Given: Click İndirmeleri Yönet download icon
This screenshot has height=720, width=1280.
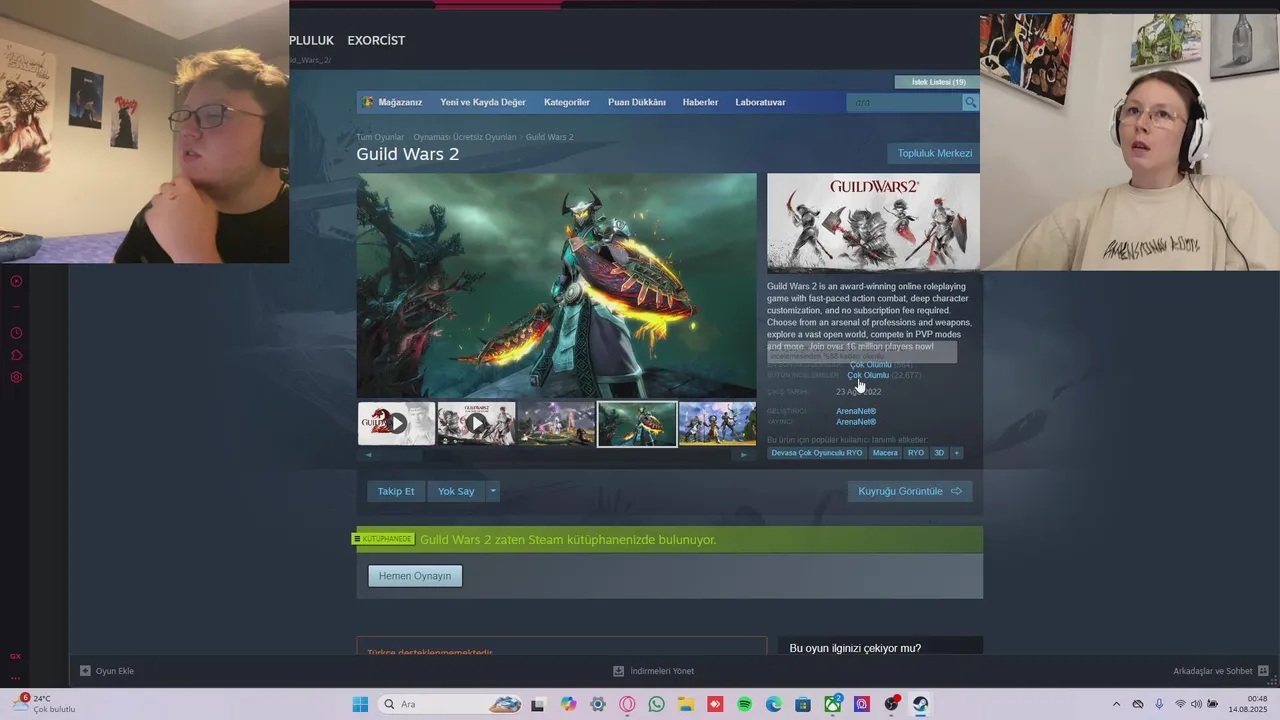Looking at the screenshot, I should [619, 671].
